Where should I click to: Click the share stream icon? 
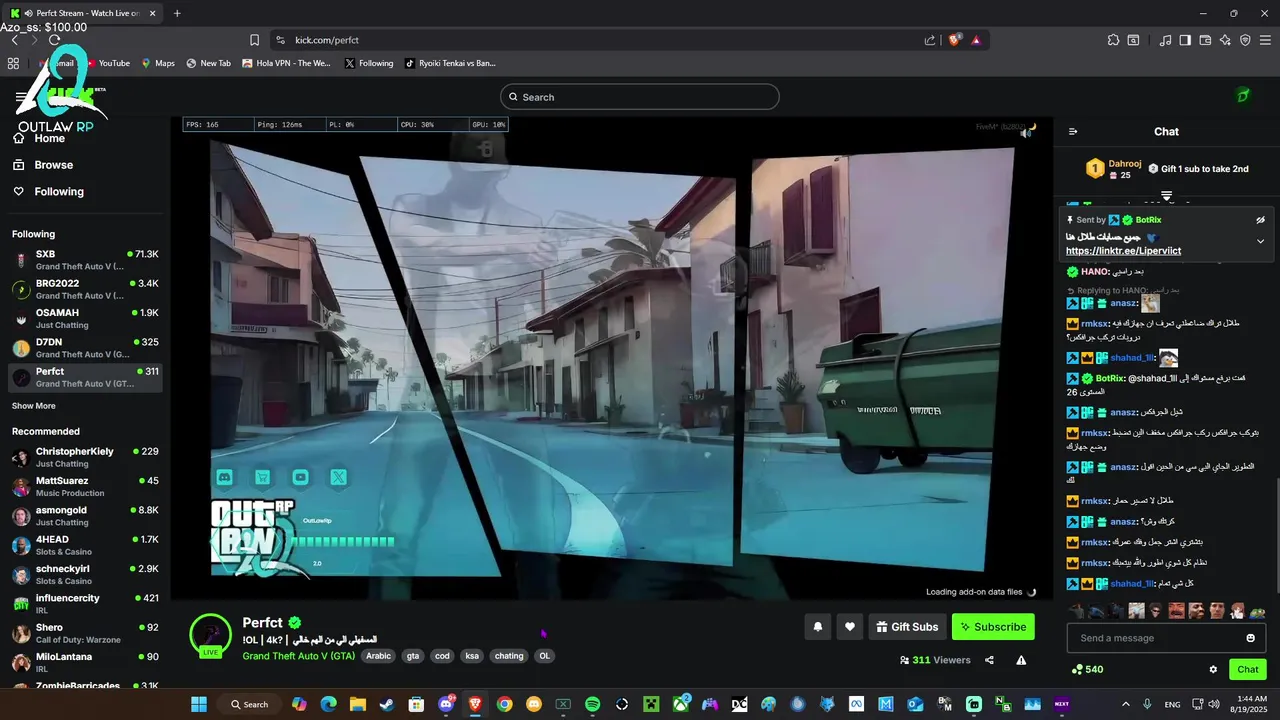(989, 660)
